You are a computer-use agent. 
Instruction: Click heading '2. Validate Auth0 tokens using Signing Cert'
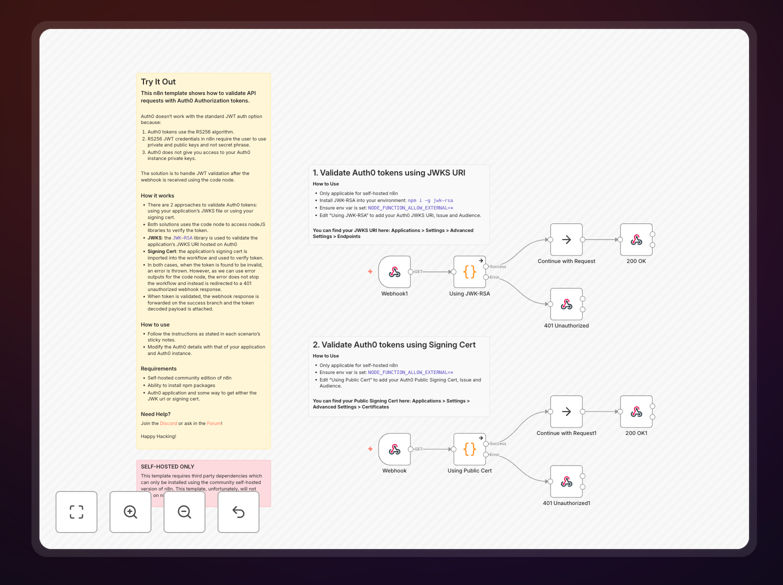coord(394,345)
